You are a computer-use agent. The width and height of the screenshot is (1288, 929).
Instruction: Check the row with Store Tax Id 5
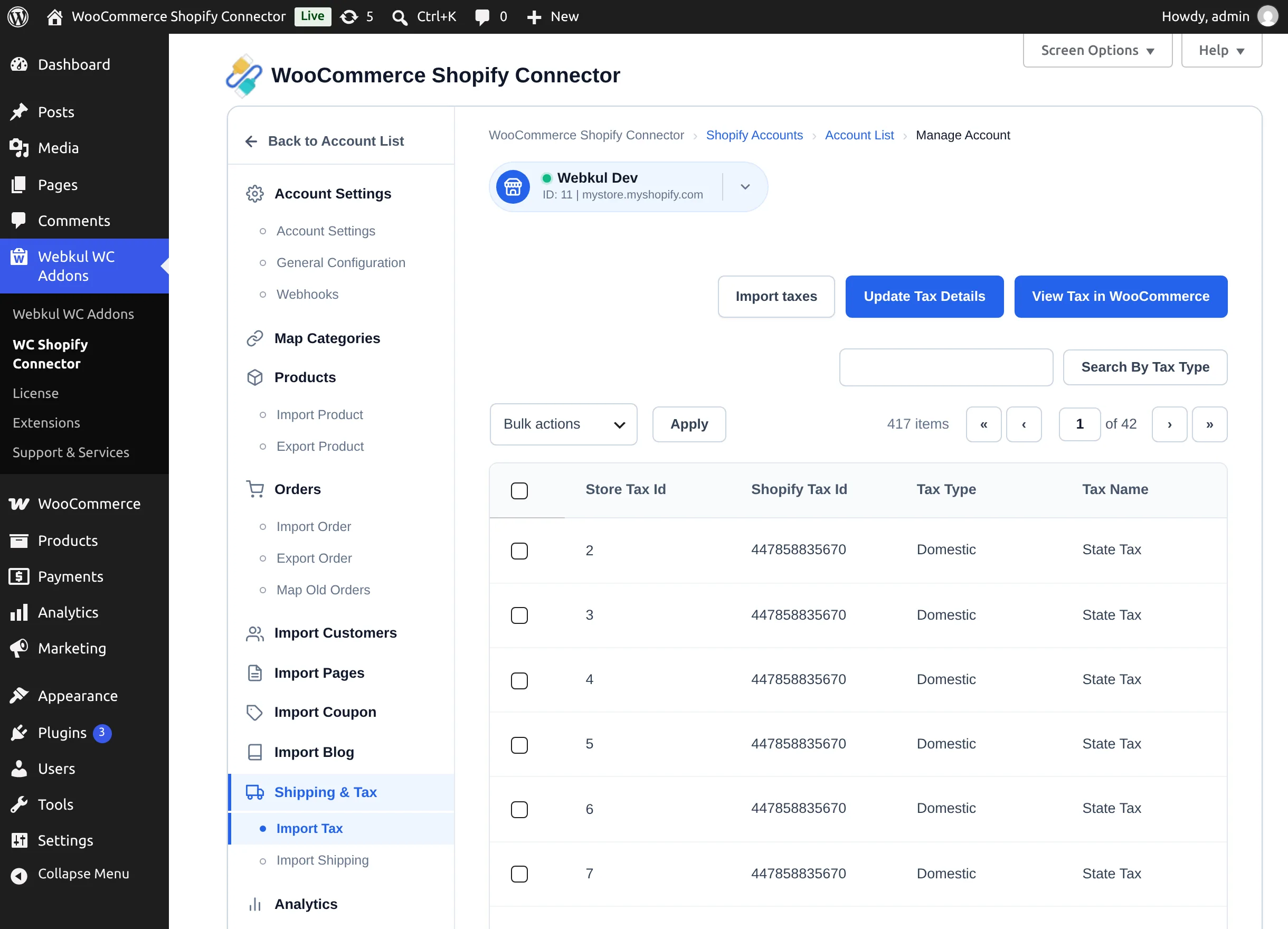point(519,745)
